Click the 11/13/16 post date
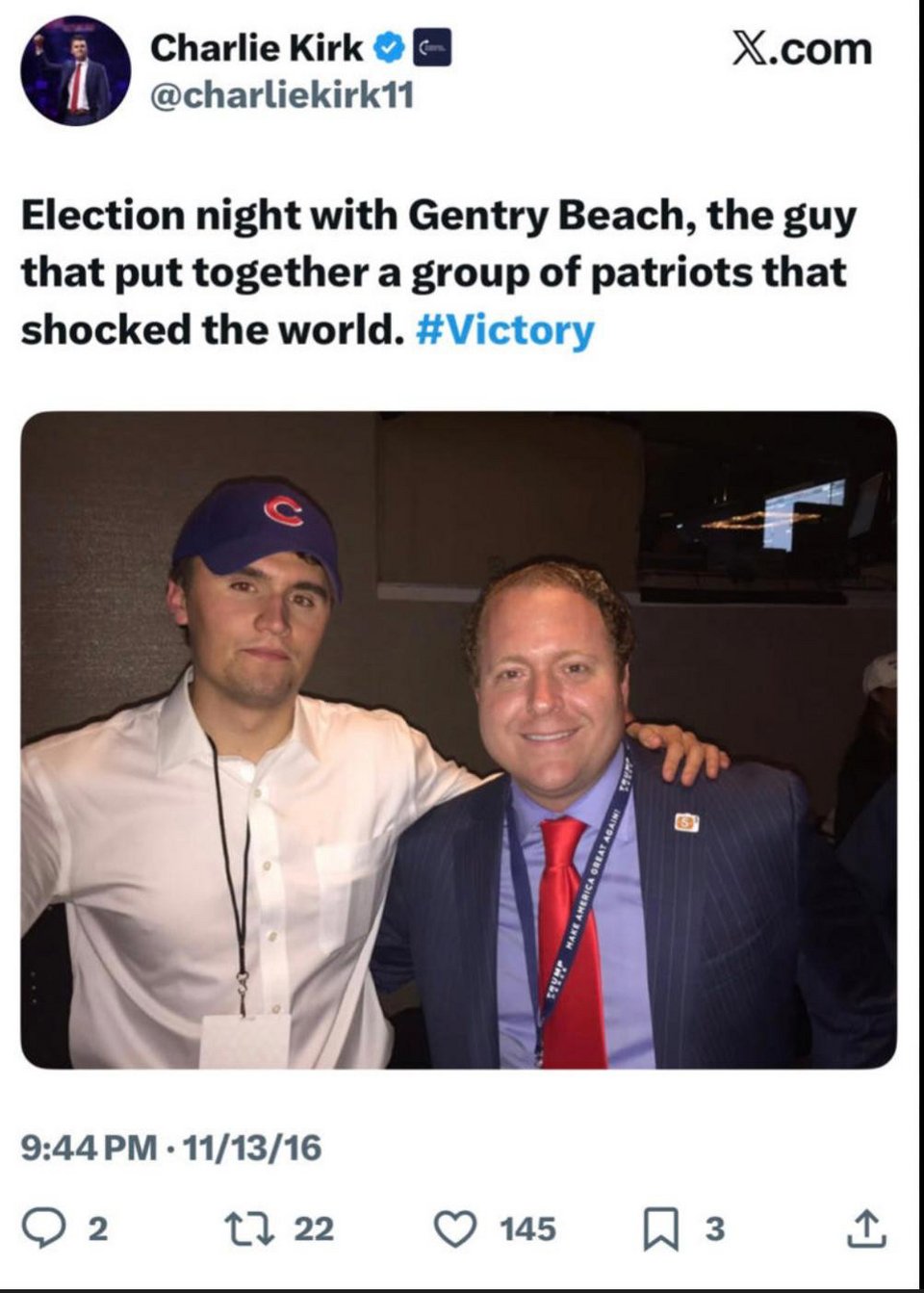Image resolution: width=924 pixels, height=1293 pixels. [x=252, y=1148]
